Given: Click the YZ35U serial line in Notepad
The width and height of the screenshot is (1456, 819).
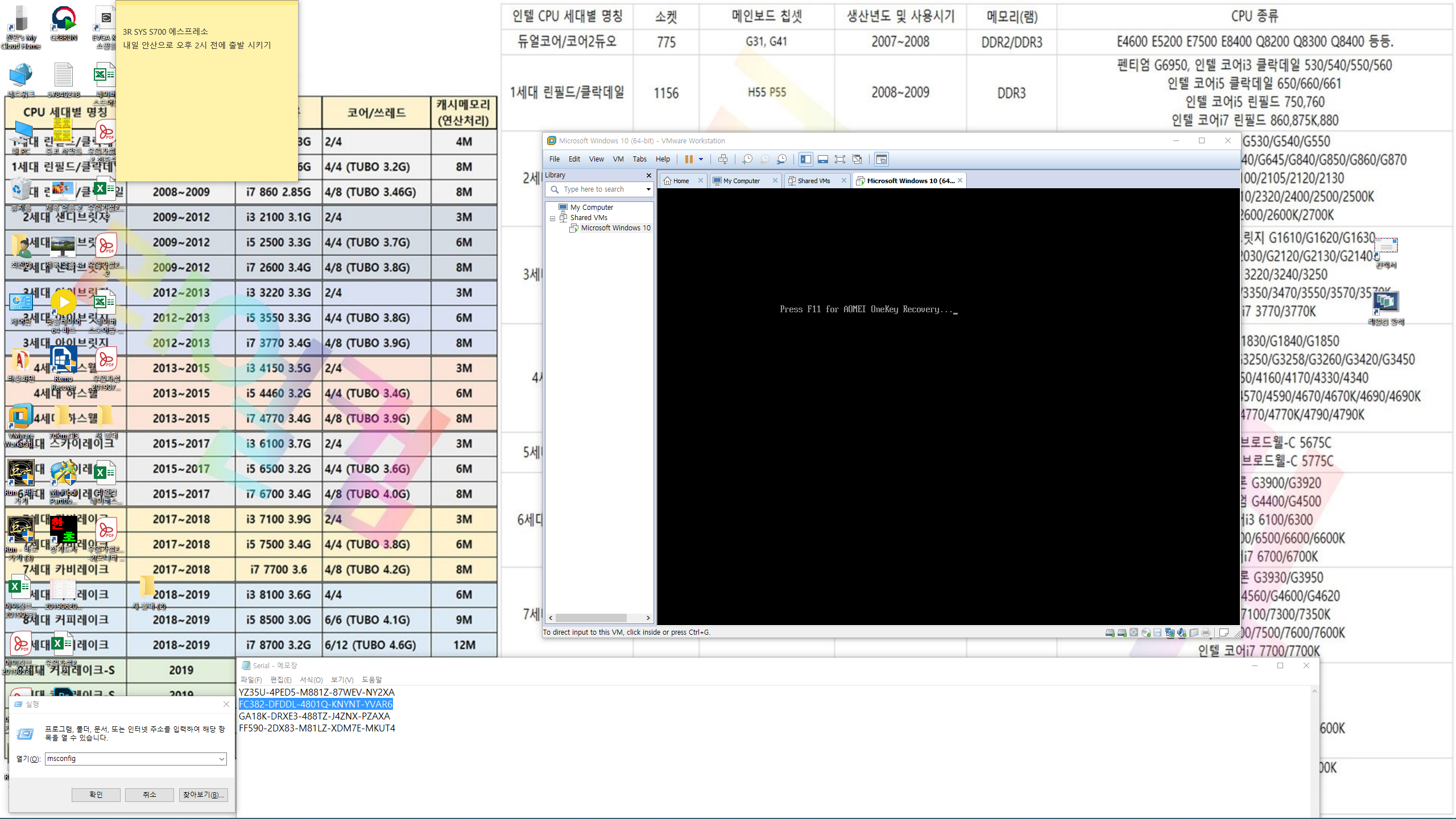Looking at the screenshot, I should tap(316, 692).
